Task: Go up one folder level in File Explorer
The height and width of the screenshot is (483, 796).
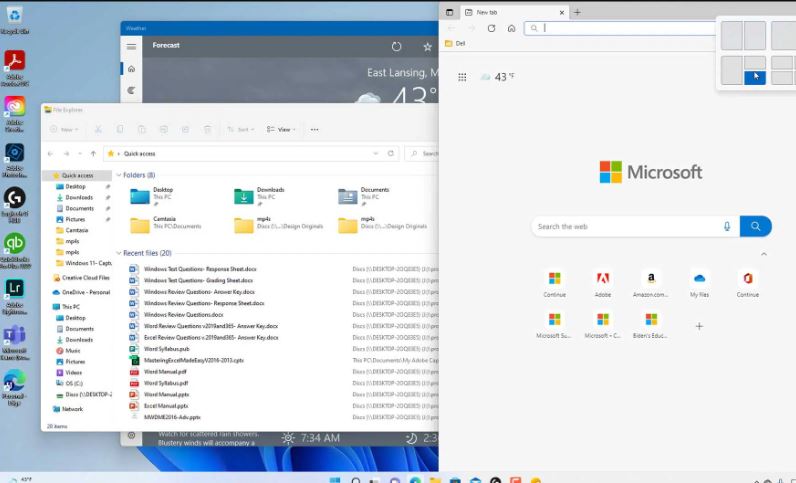Action: pyautogui.click(x=93, y=153)
